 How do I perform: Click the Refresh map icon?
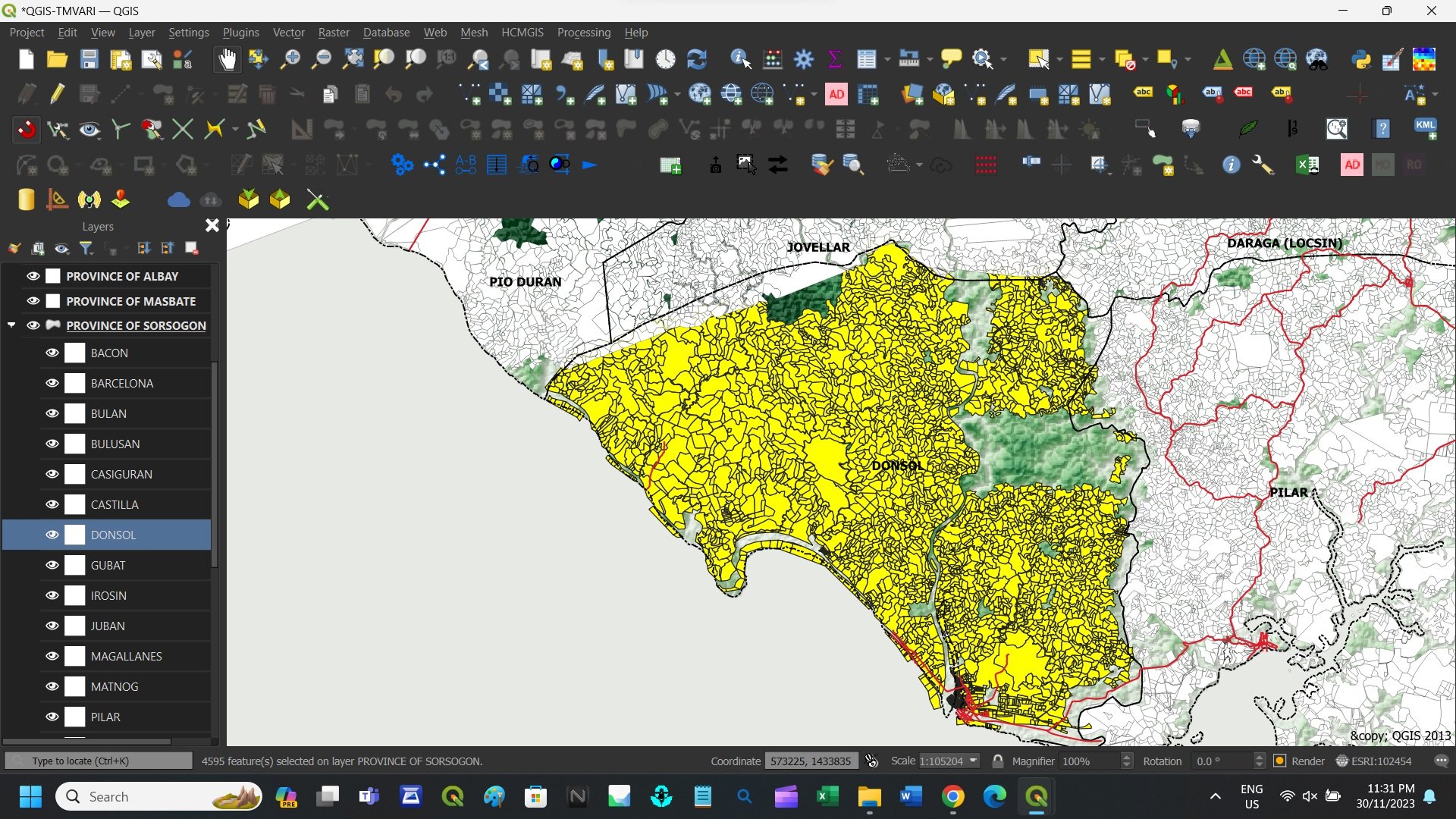pyautogui.click(x=696, y=59)
